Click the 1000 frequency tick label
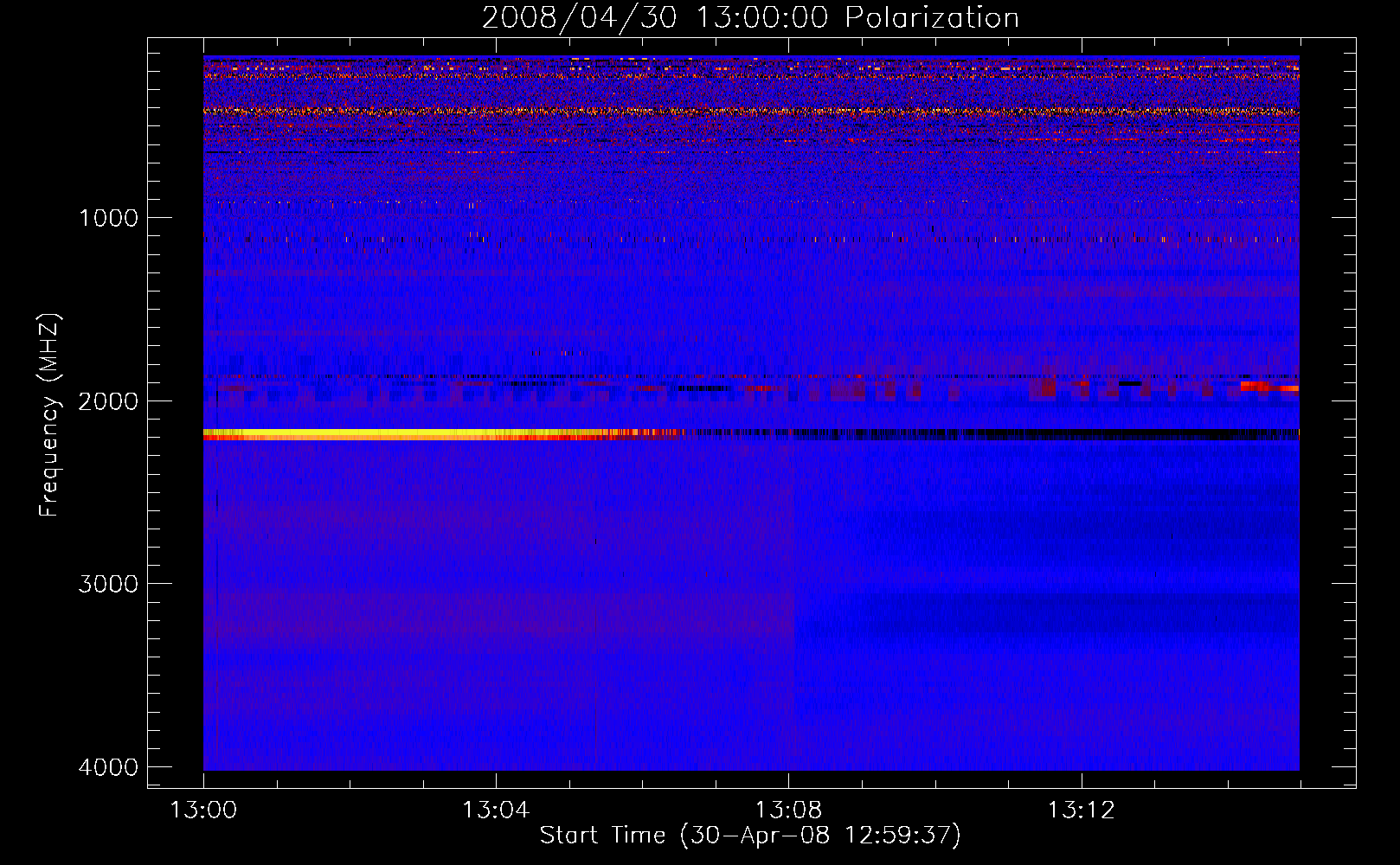 (x=108, y=218)
